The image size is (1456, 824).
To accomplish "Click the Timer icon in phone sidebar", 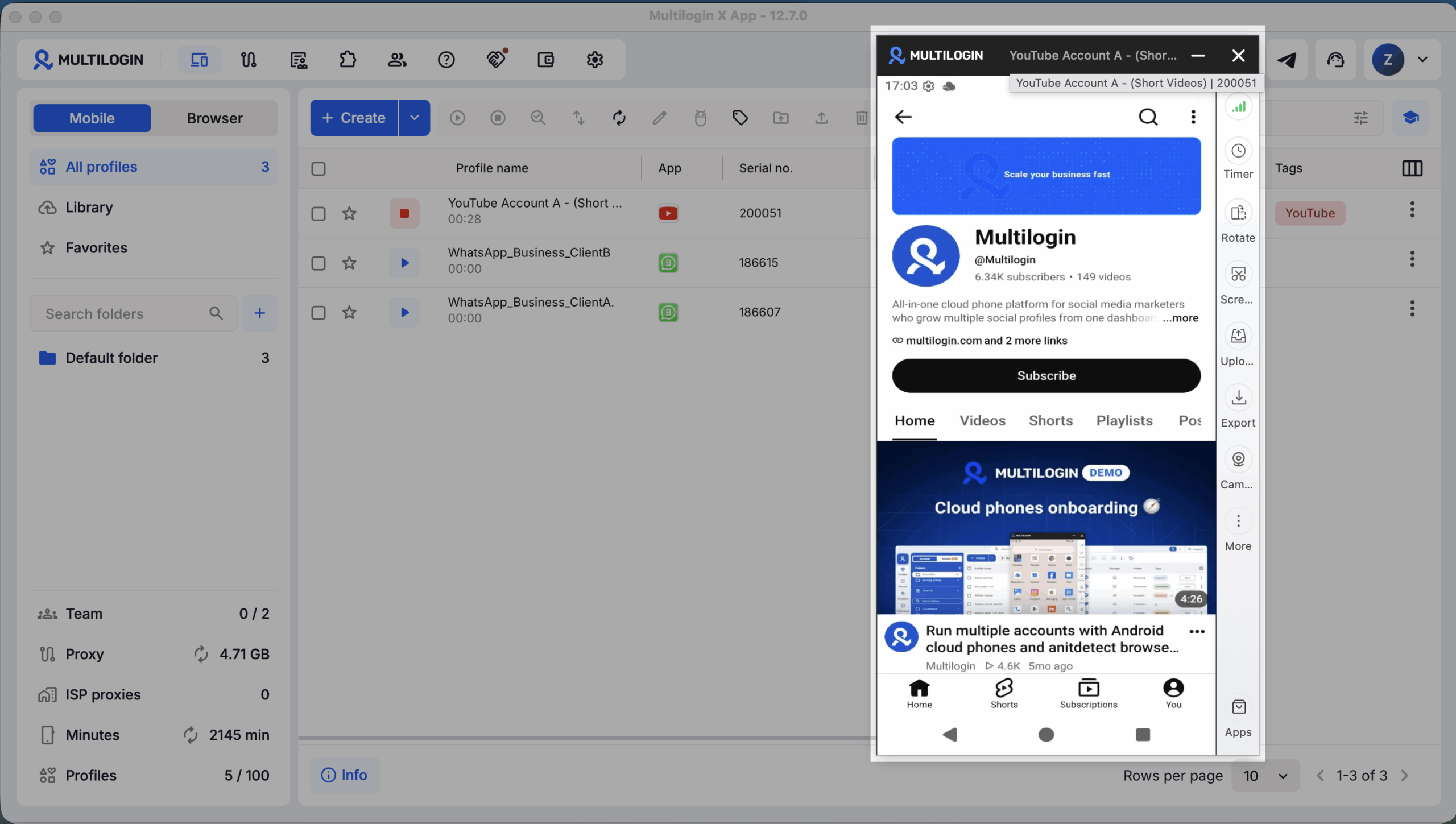I will click(x=1238, y=151).
